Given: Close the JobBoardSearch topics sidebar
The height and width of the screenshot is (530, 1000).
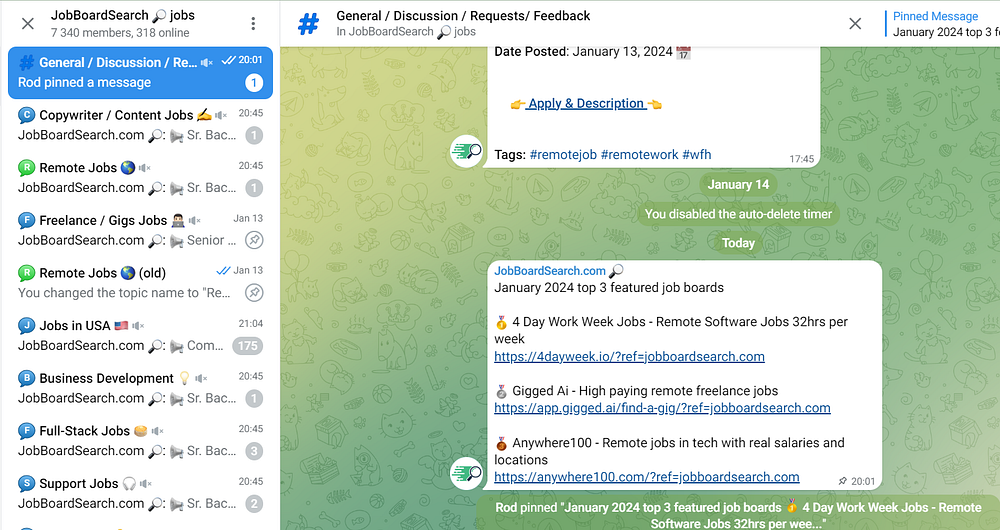Looking at the screenshot, I should [x=27, y=24].
